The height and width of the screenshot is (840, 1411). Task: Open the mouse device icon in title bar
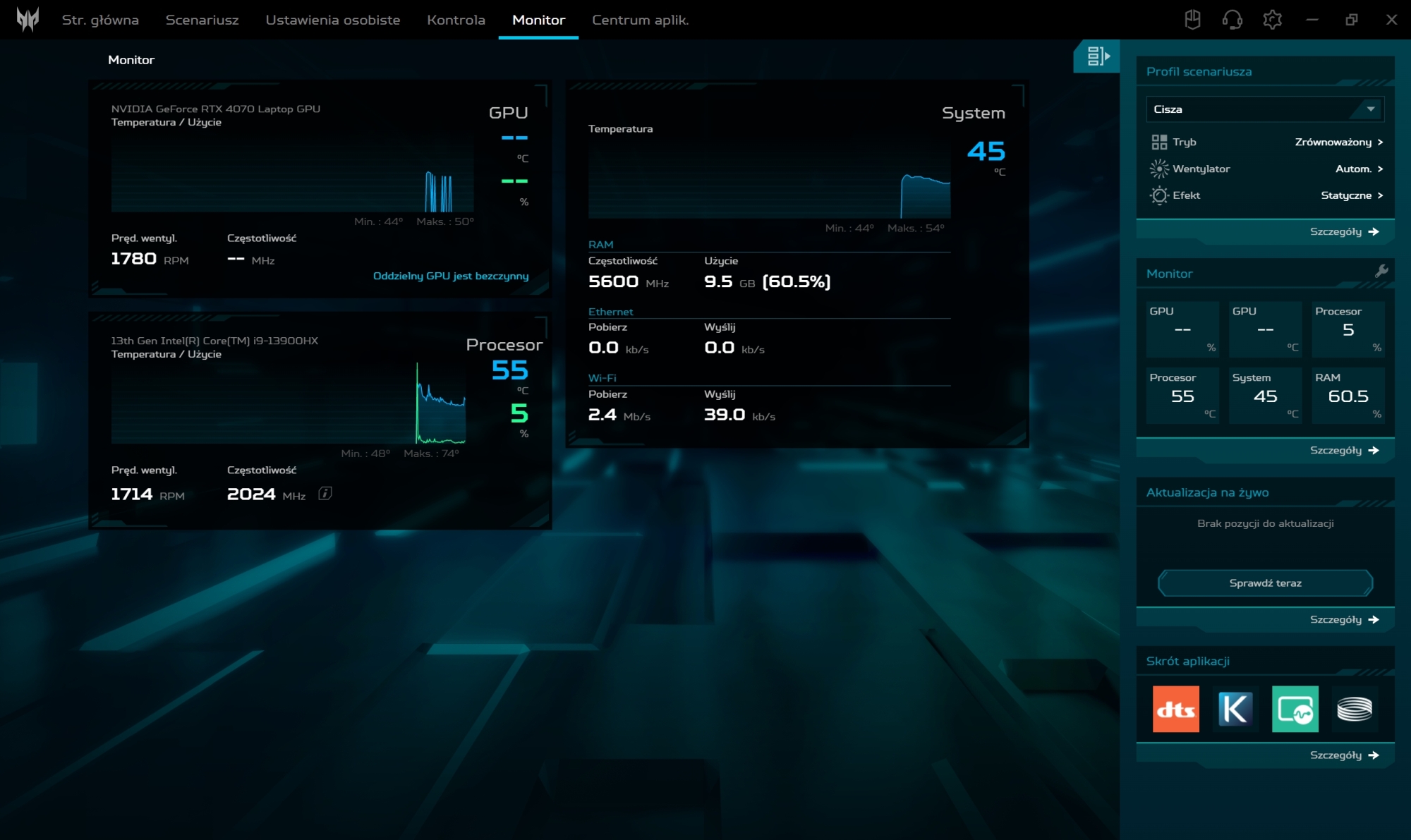1192,20
